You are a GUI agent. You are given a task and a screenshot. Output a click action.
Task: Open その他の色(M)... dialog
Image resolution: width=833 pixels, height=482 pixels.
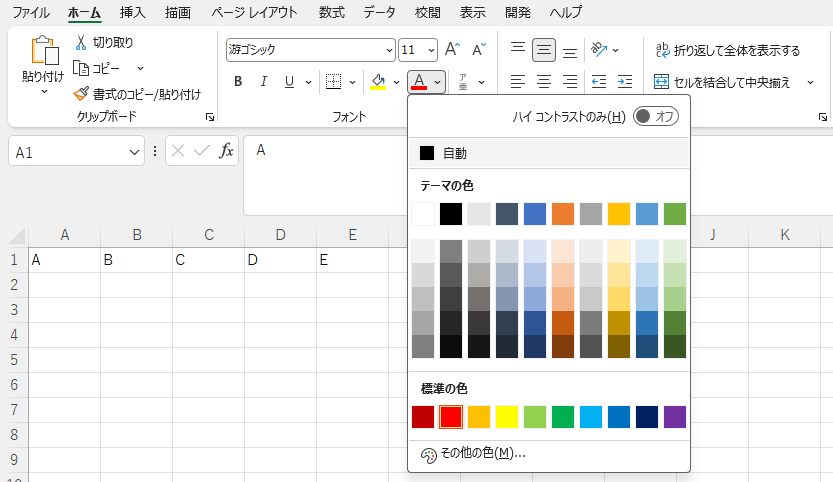click(549, 453)
